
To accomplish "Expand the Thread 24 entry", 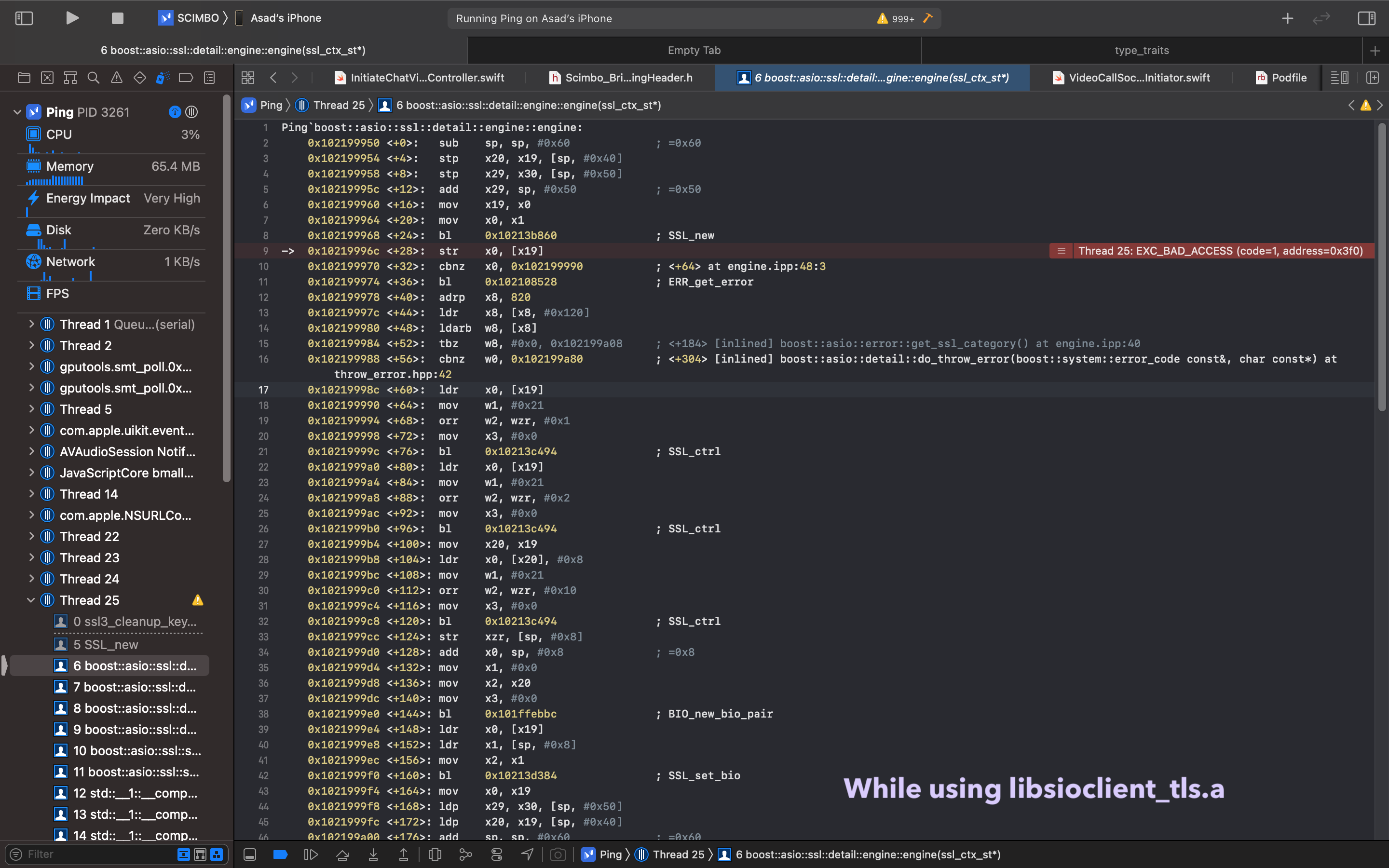I will pyautogui.click(x=32, y=579).
